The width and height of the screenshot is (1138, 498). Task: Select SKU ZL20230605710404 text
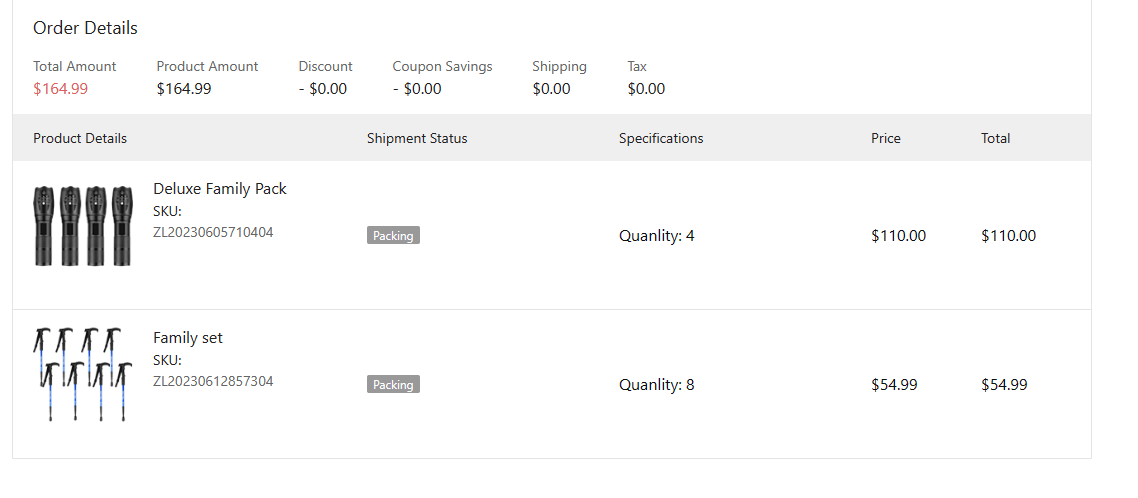(213, 232)
